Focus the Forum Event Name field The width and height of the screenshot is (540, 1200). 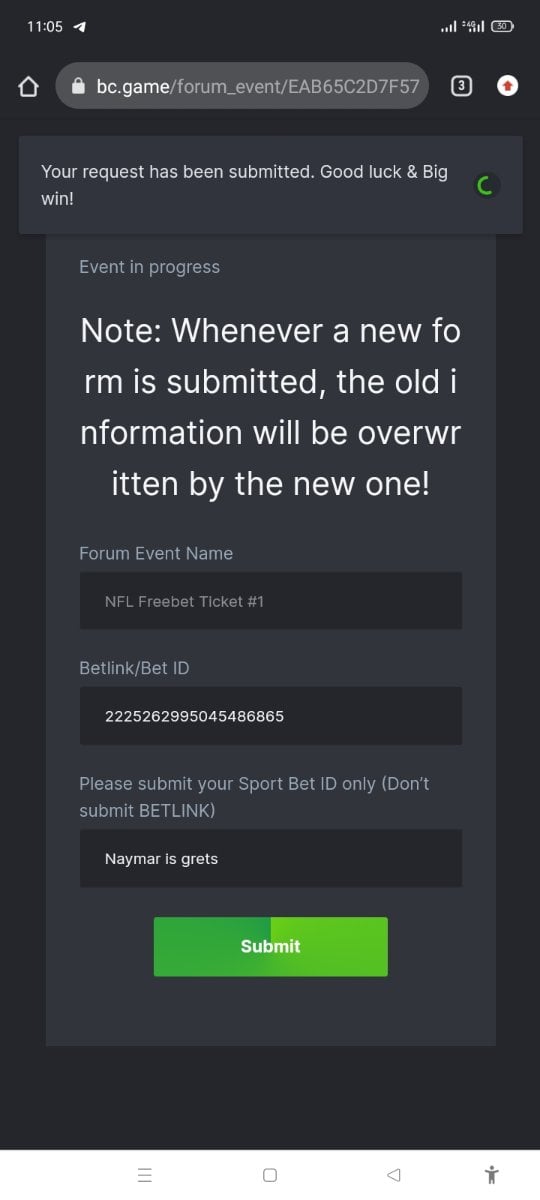tap(270, 601)
